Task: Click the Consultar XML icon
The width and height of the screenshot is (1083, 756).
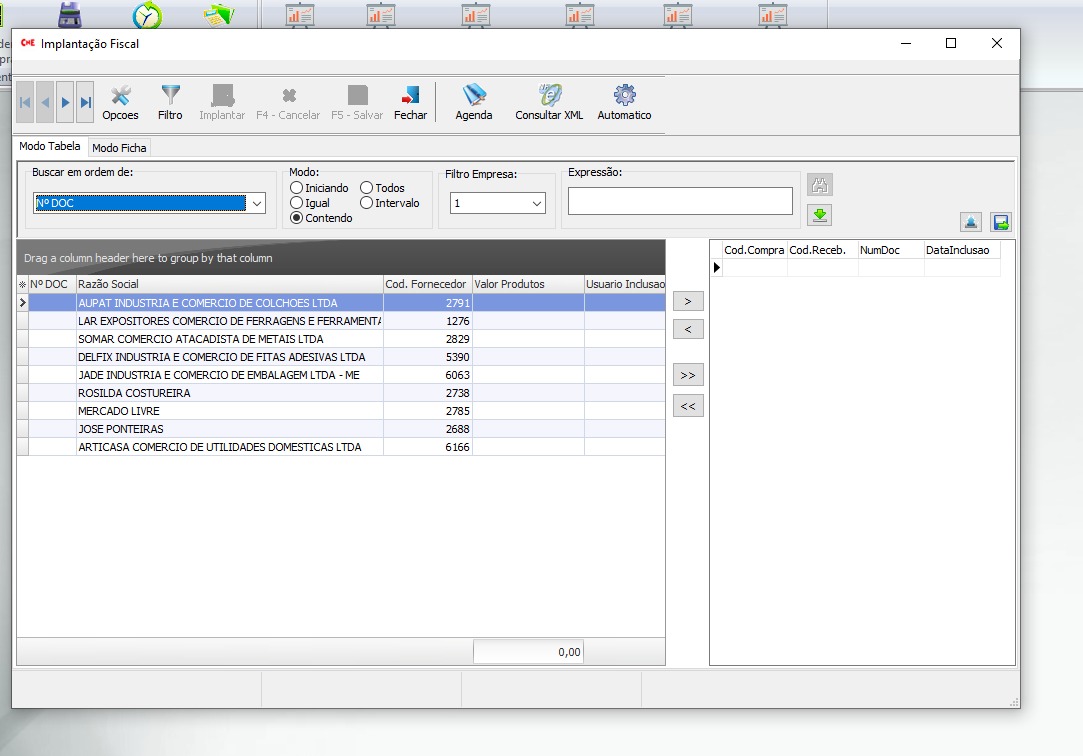Action: (x=549, y=97)
